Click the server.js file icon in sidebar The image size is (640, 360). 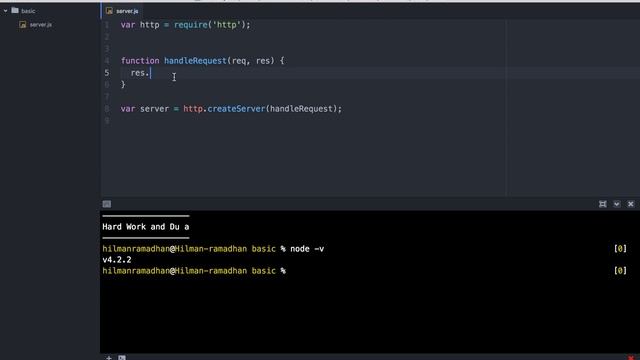click(23, 24)
